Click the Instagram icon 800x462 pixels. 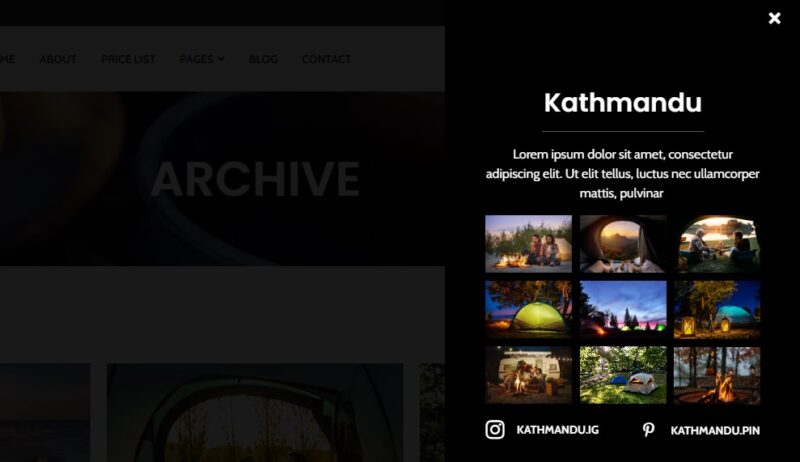click(x=495, y=430)
